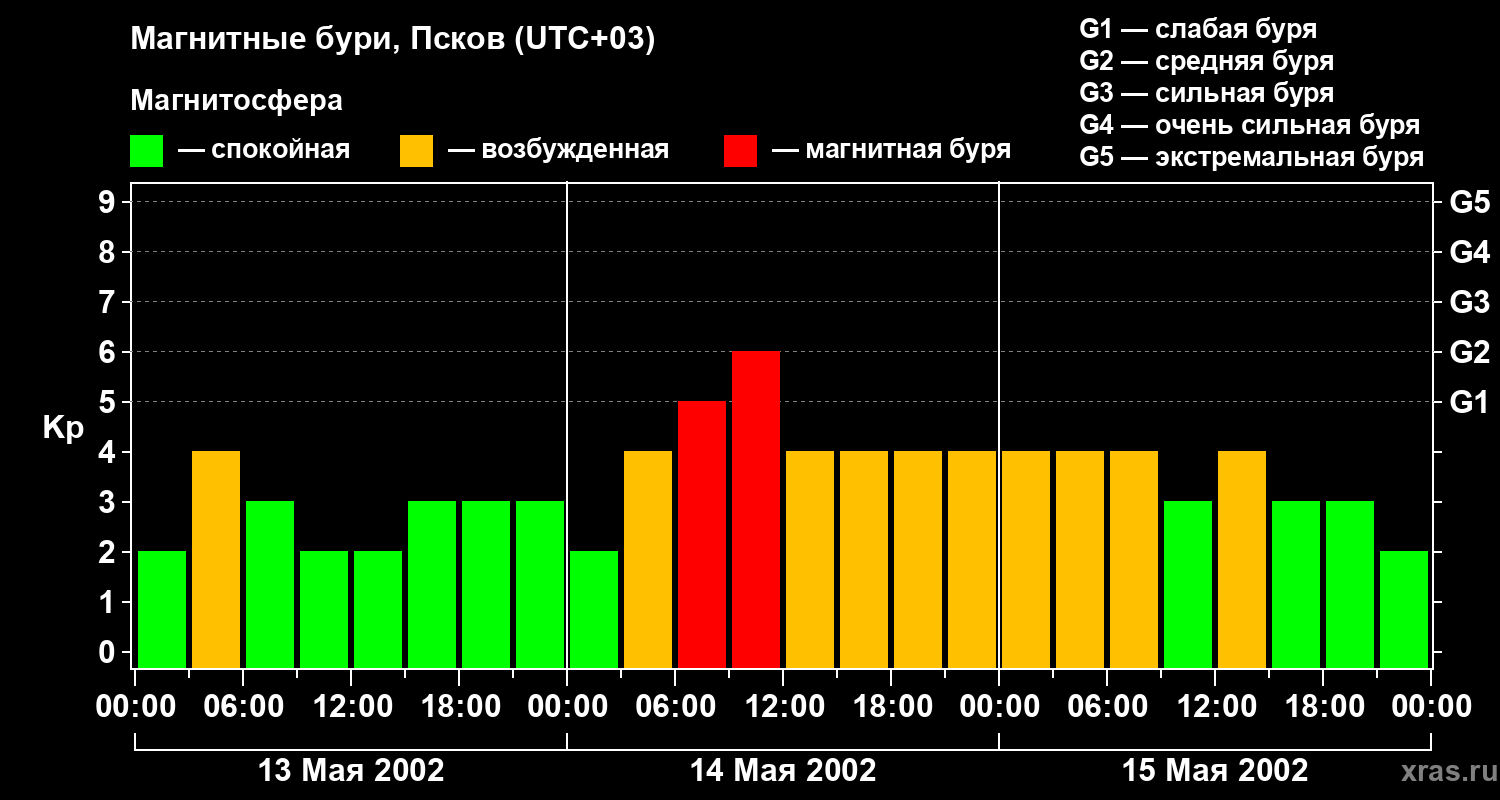Click the "12:00" time label above 14 Мая
1500x800 pixels.
[783, 707]
